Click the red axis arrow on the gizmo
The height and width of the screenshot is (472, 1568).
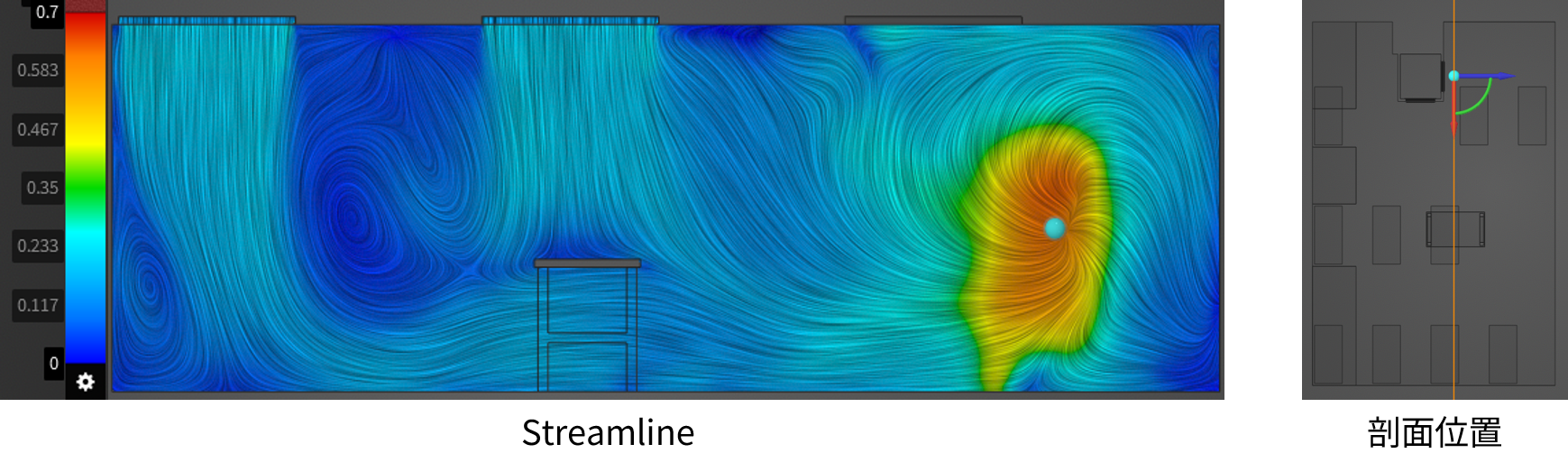(1453, 116)
